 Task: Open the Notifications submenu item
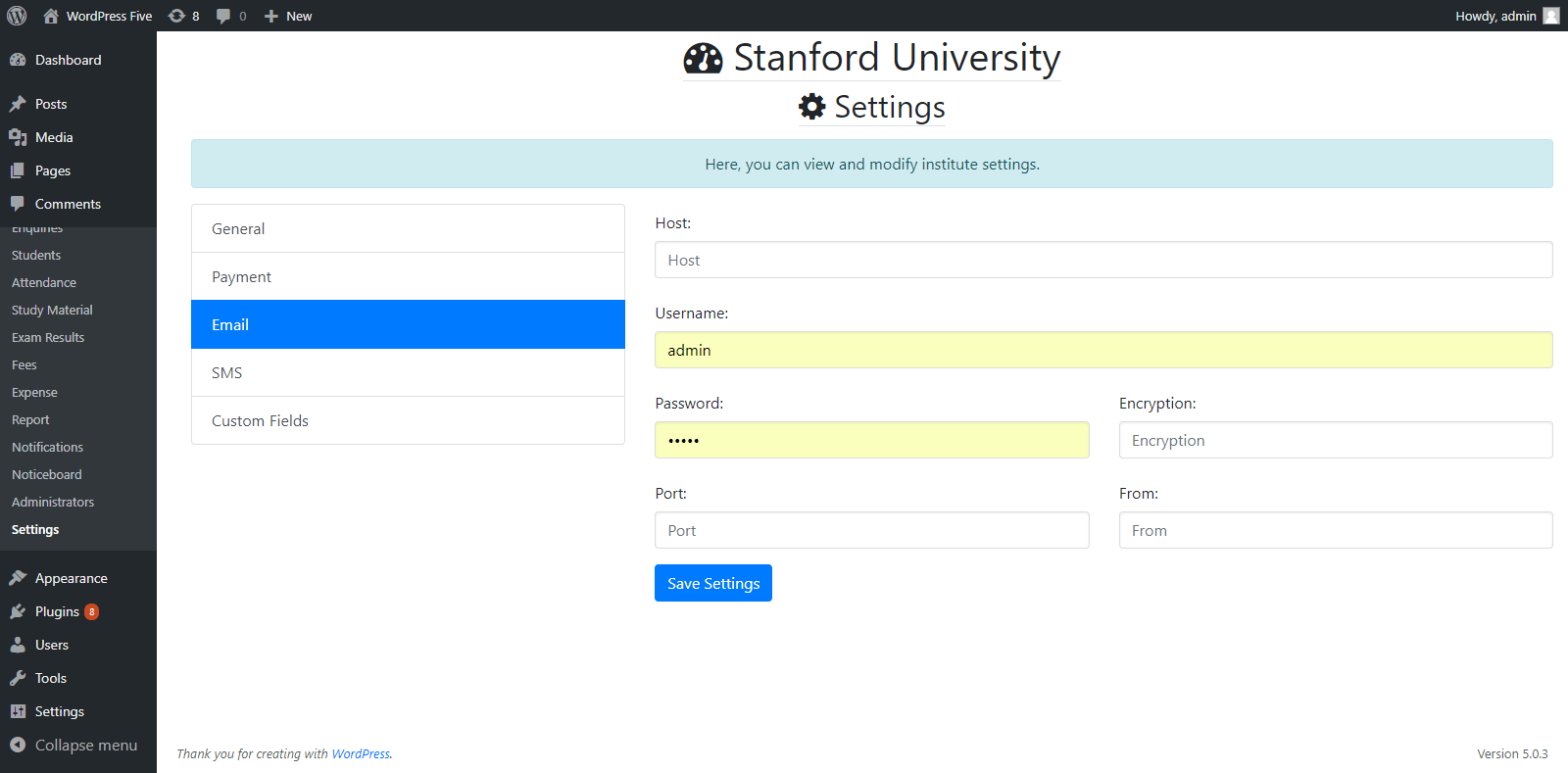tap(47, 447)
